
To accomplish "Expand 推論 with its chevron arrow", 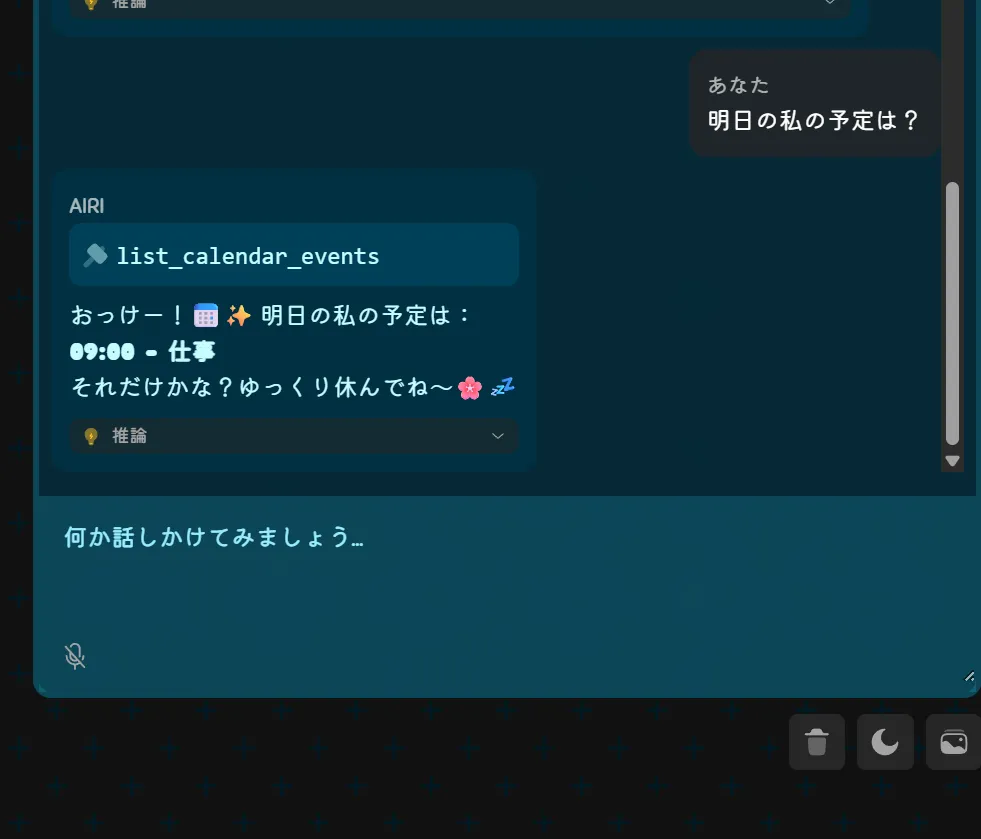I will click(497, 436).
